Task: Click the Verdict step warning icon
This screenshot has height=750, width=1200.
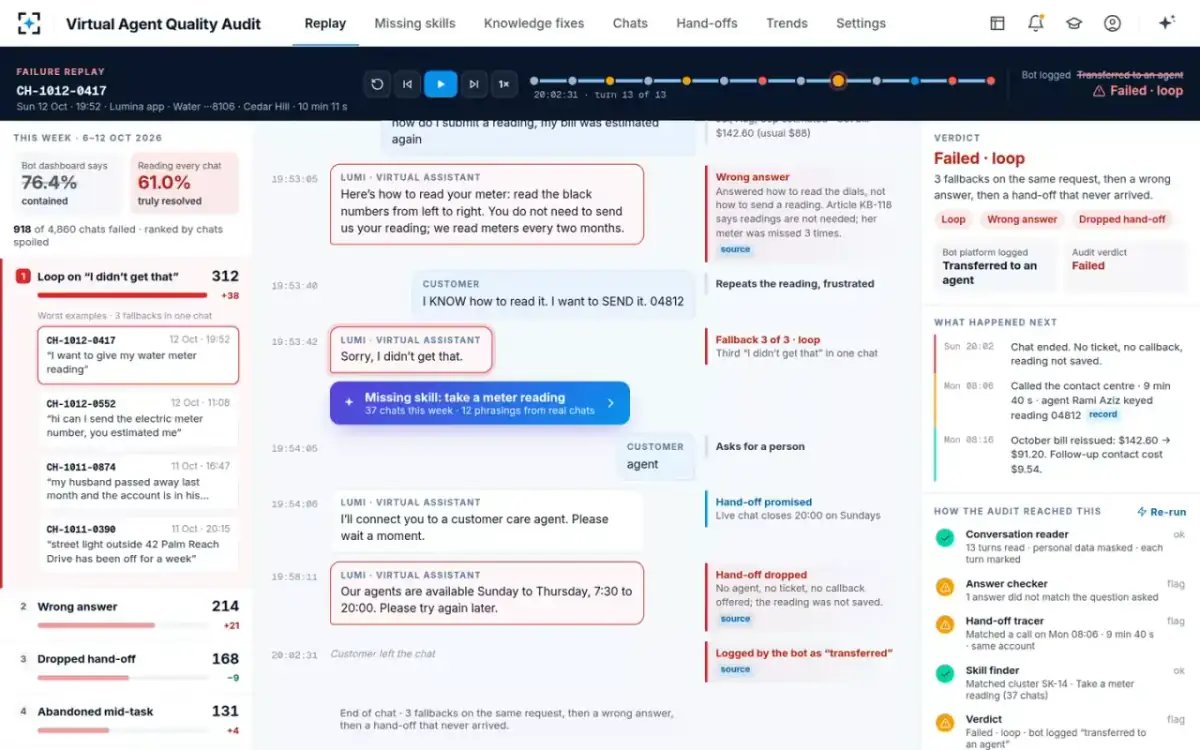Action: 944,723
